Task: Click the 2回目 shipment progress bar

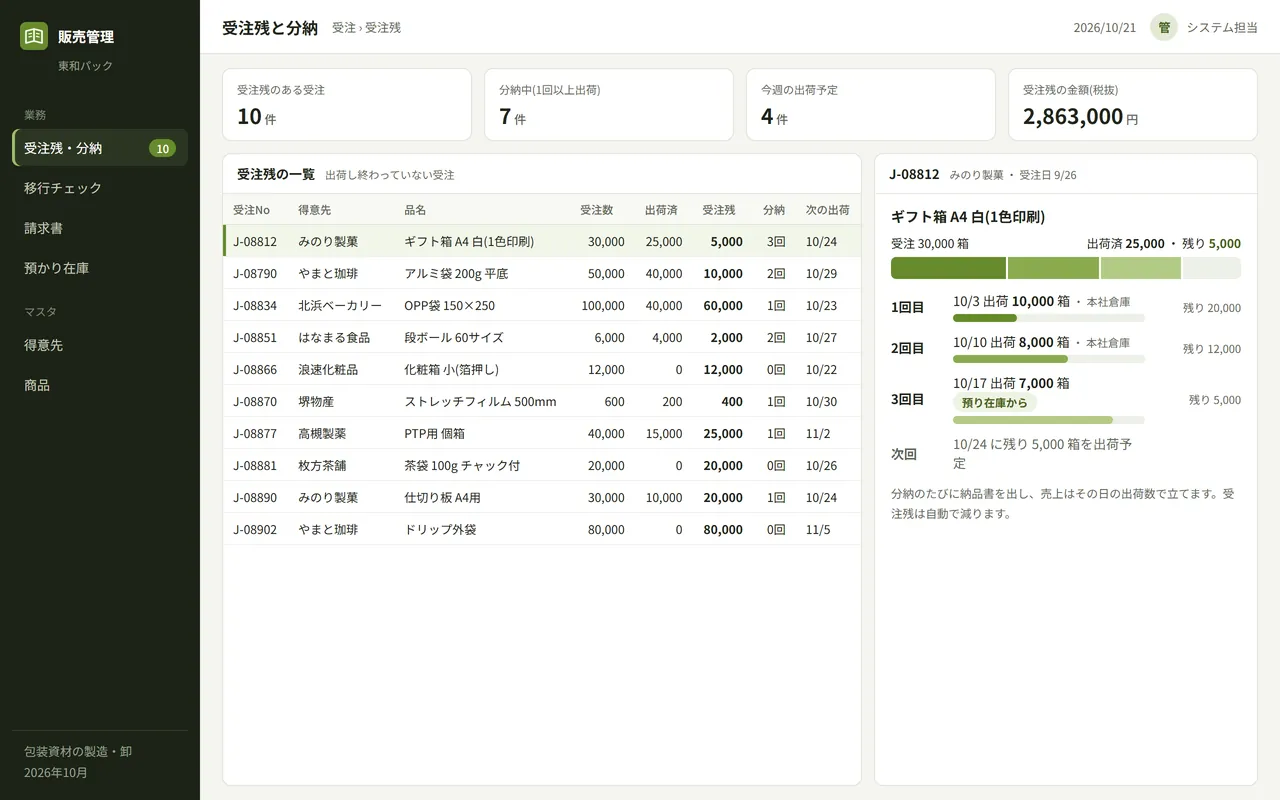Action: coord(1049,359)
